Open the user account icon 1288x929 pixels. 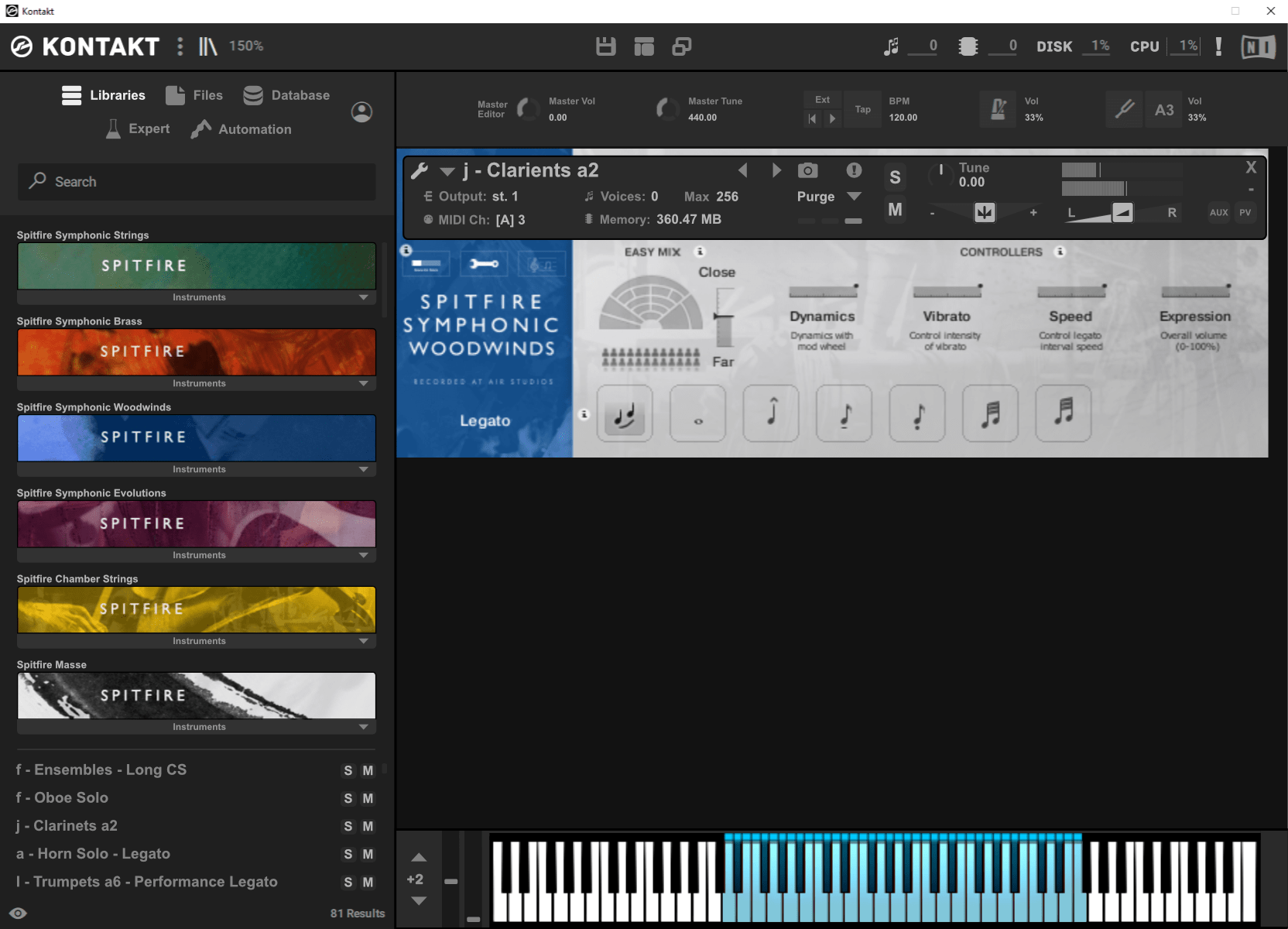point(361,112)
